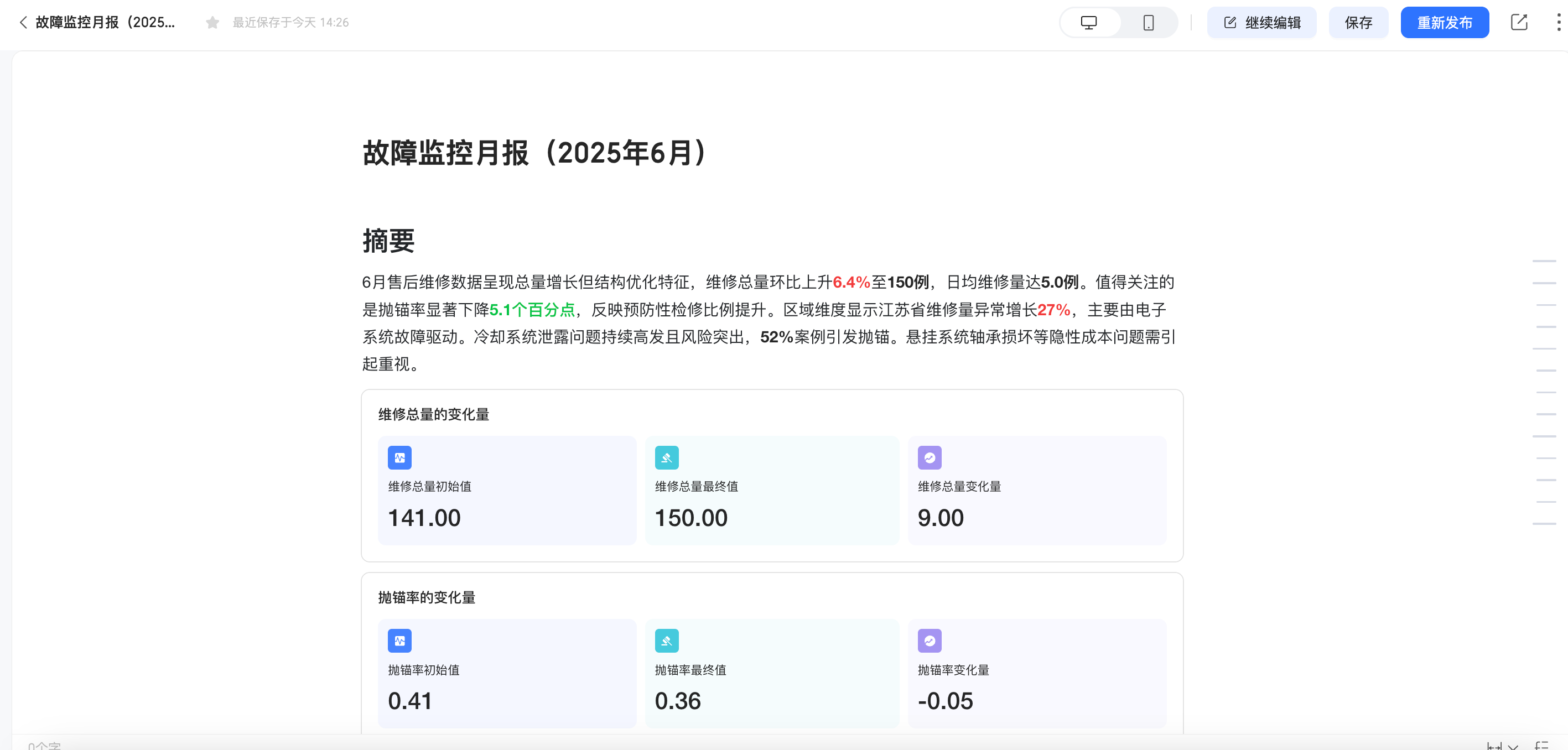Click the 维修总量最终值 teal icon
Image resolution: width=1568 pixels, height=750 pixels.
[x=667, y=457]
